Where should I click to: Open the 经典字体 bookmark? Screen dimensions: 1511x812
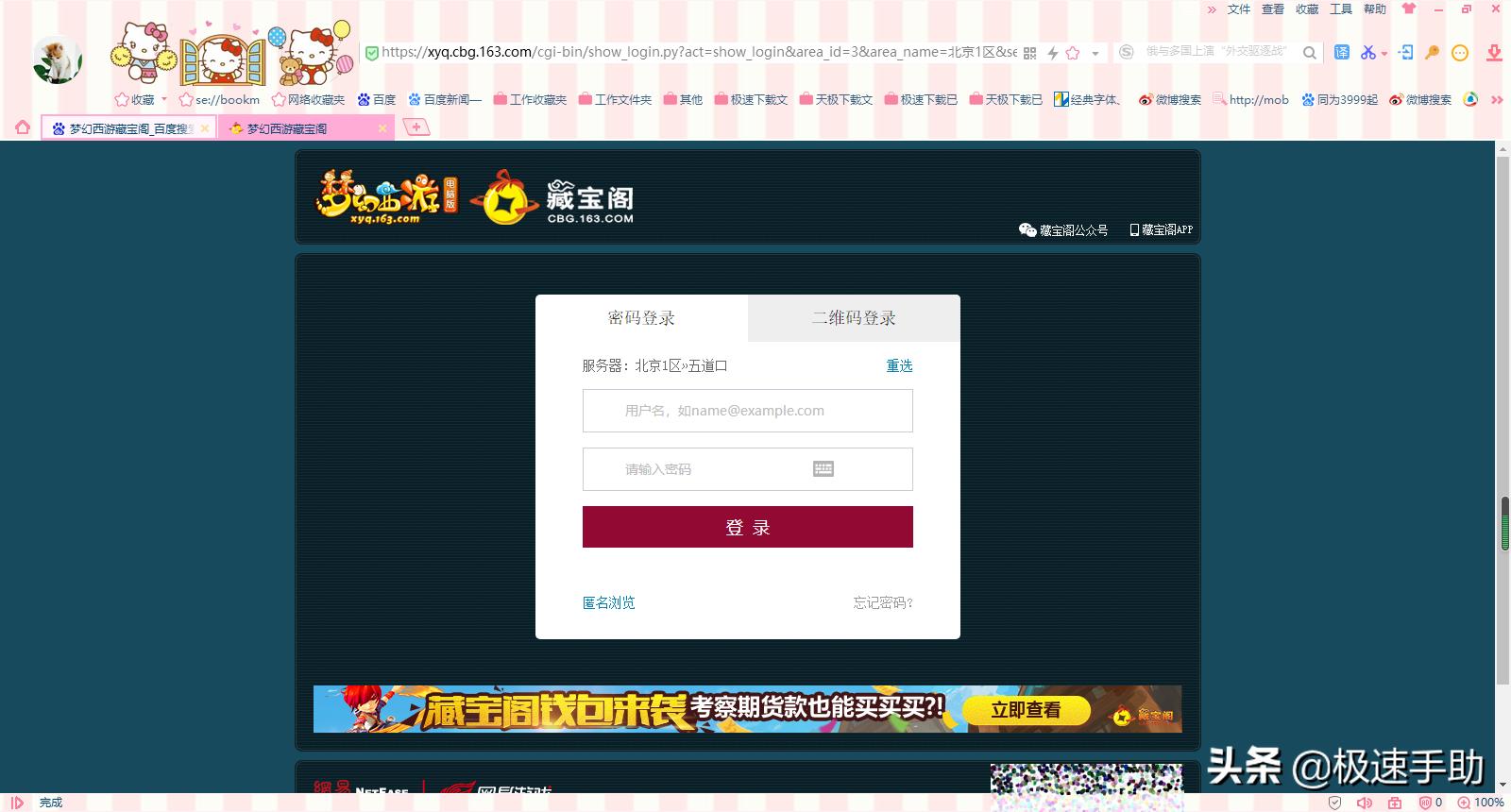(x=1088, y=99)
